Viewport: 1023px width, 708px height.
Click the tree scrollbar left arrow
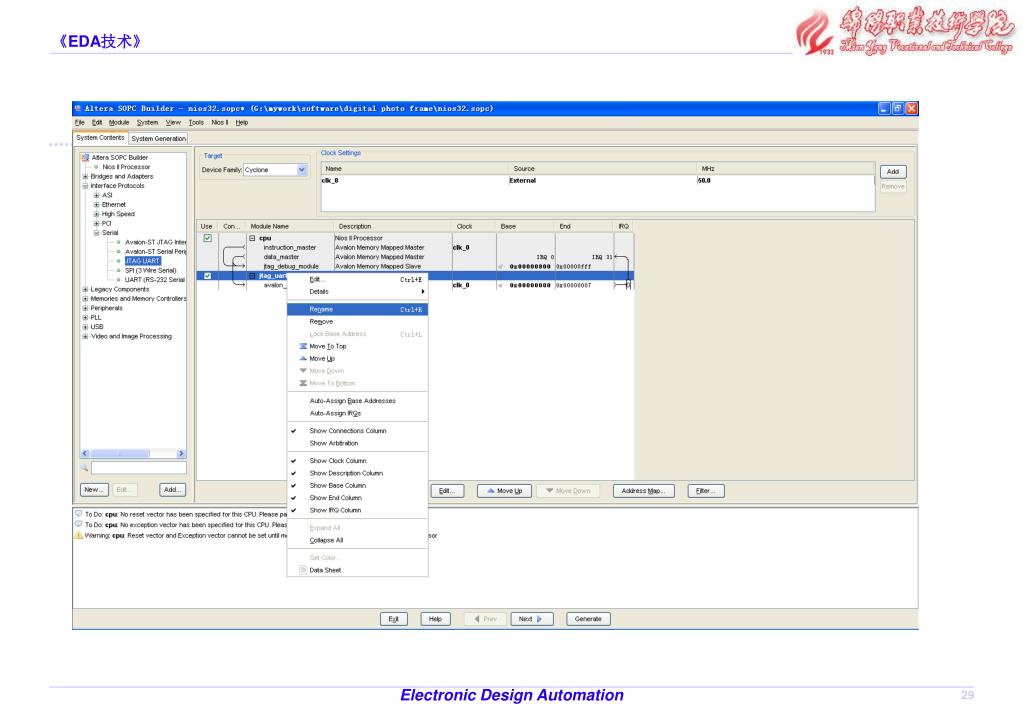click(85, 454)
